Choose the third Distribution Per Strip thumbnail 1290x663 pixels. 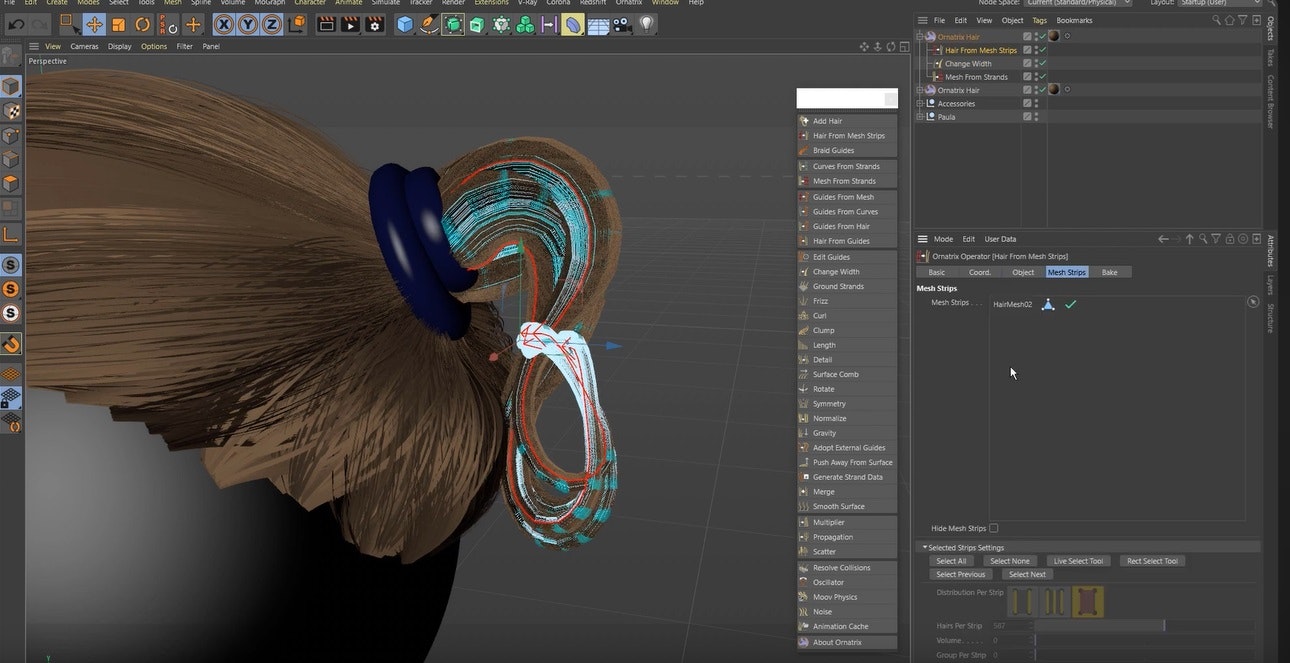click(1088, 601)
